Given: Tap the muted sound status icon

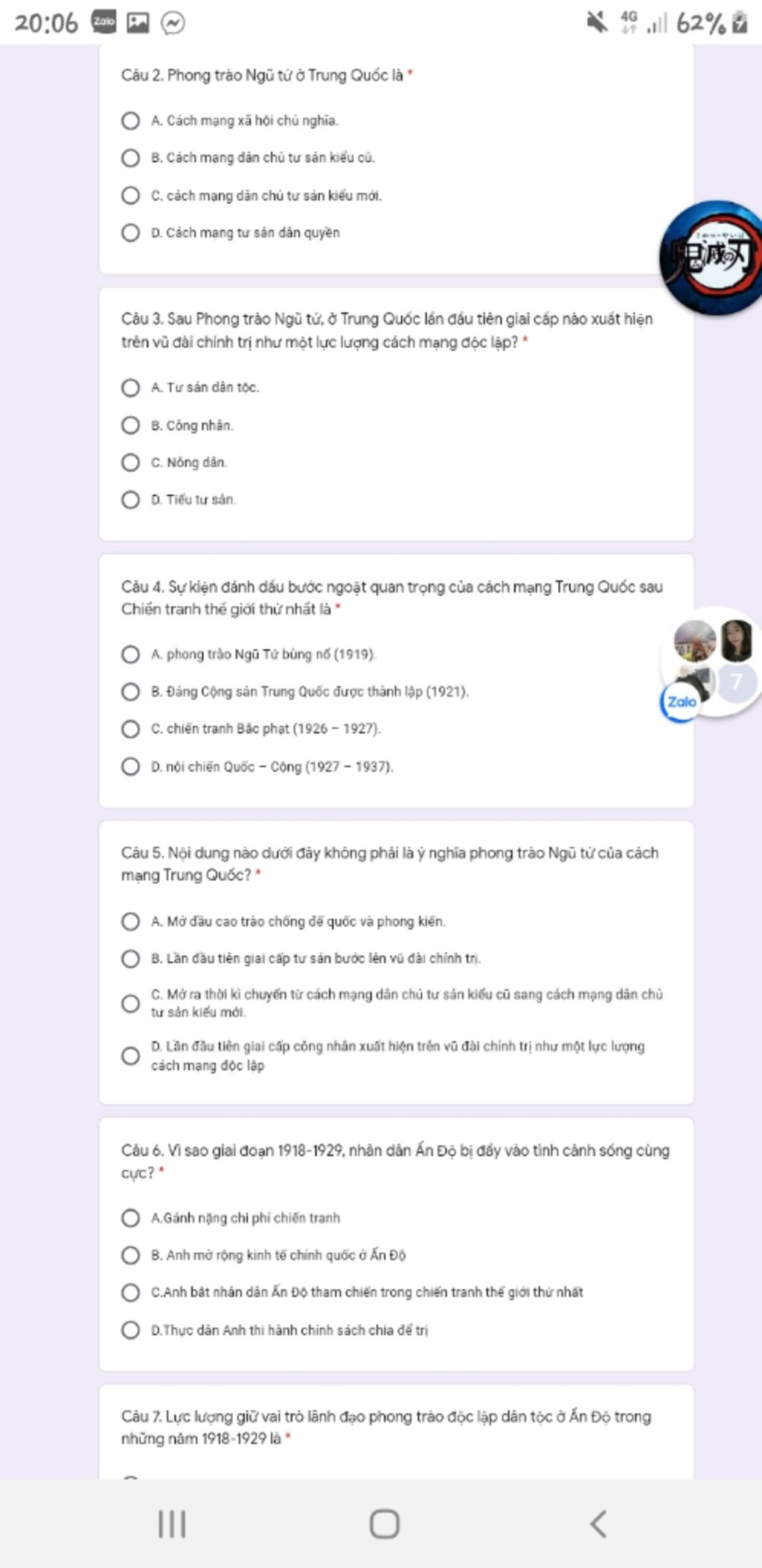Looking at the screenshot, I should pyautogui.click(x=597, y=22).
